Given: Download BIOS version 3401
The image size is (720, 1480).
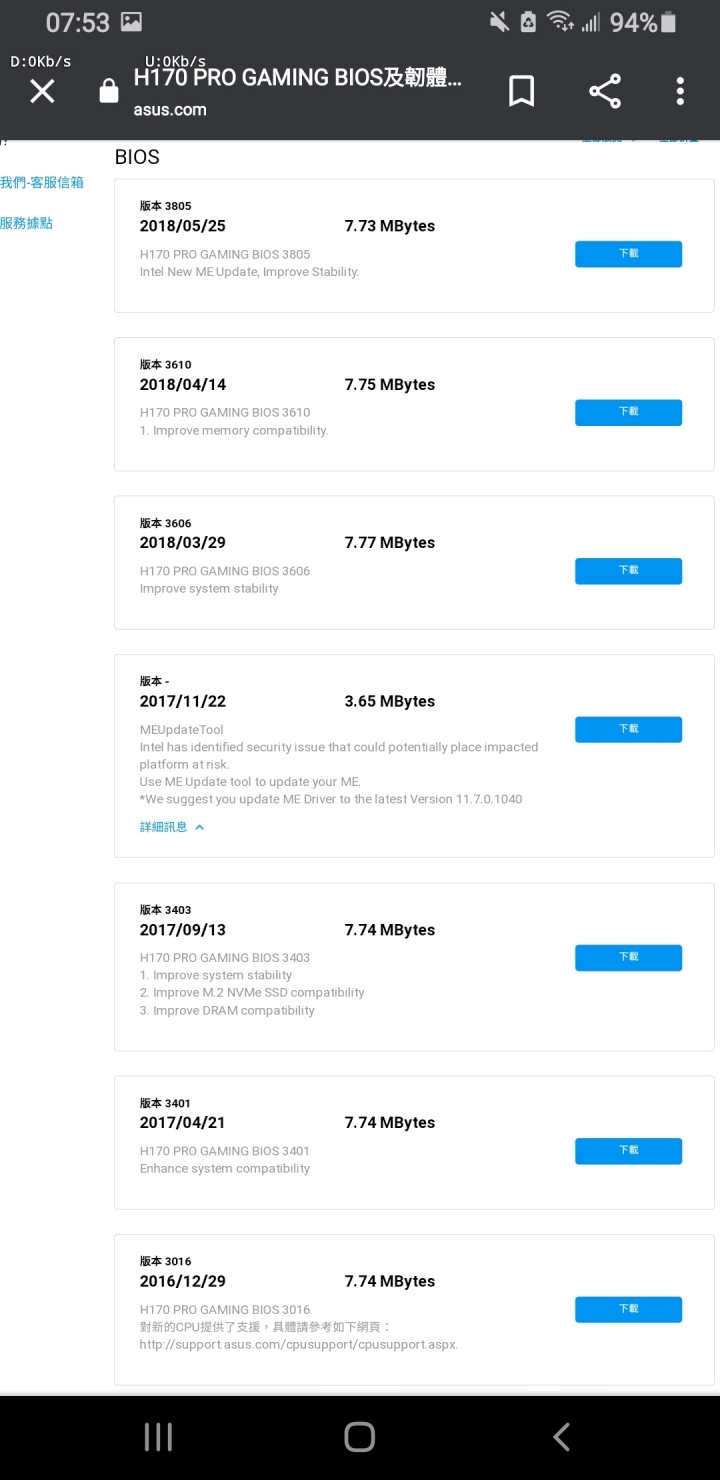Looking at the screenshot, I should pyautogui.click(x=628, y=1151).
